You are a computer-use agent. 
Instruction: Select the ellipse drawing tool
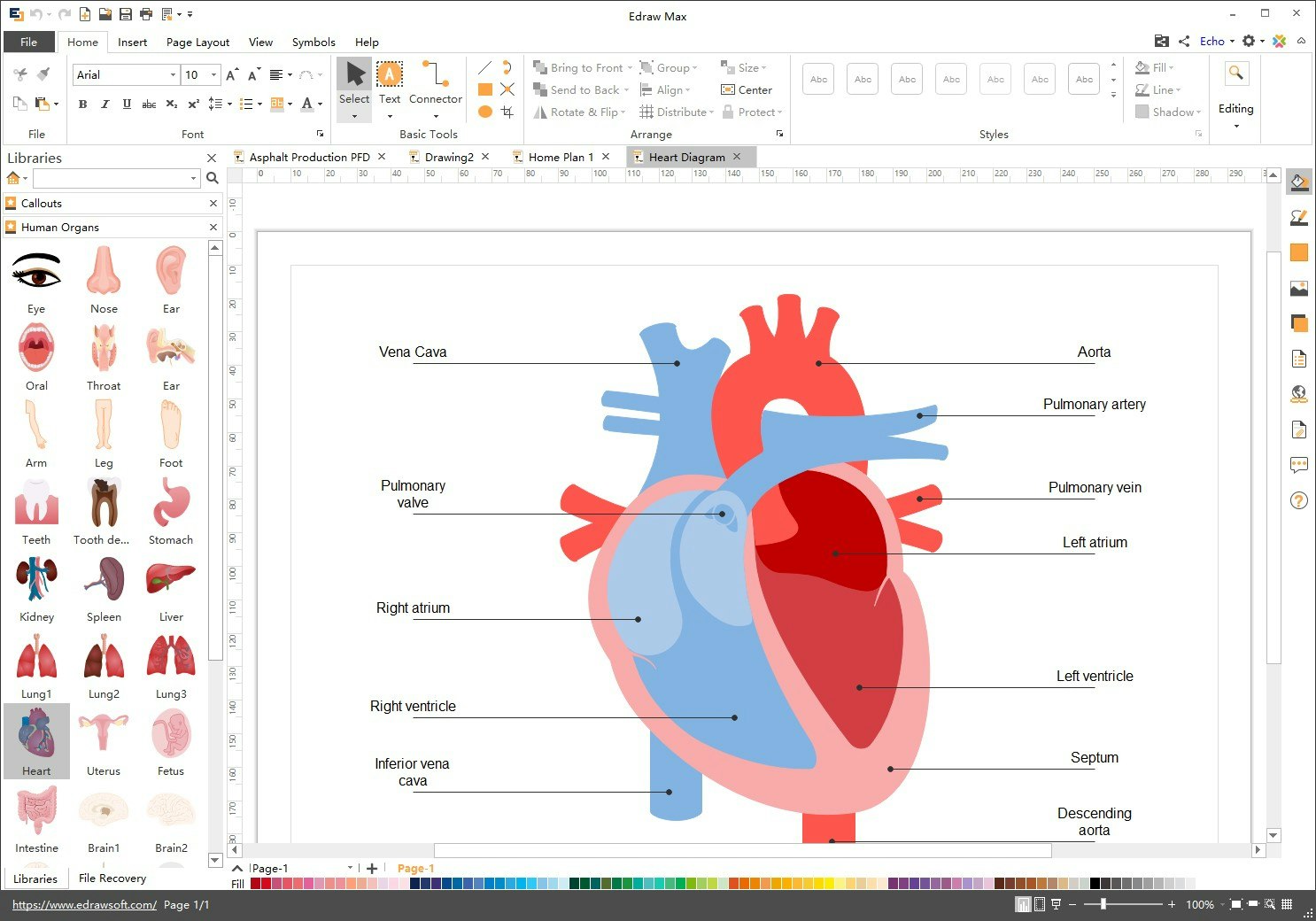tap(484, 112)
